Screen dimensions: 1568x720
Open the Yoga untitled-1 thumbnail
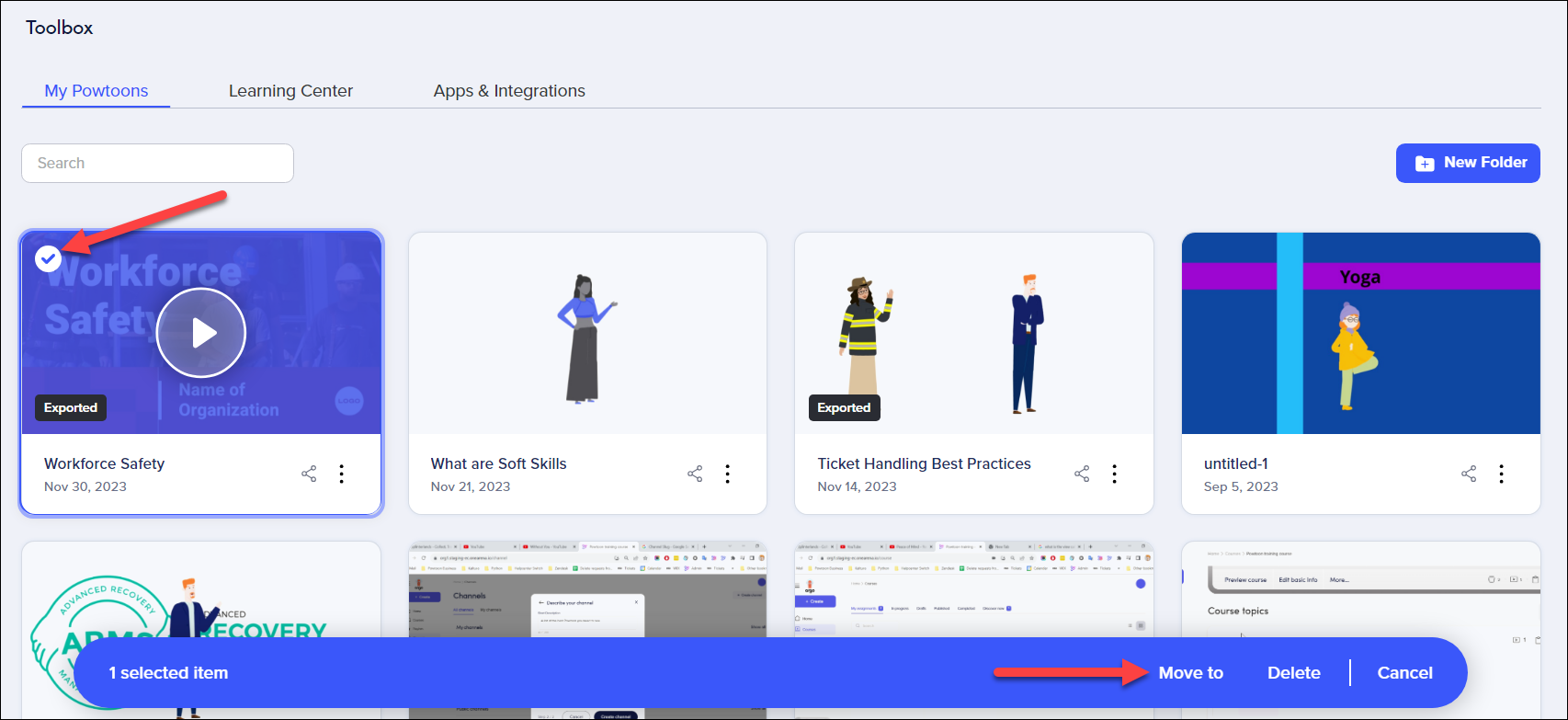coord(1360,333)
